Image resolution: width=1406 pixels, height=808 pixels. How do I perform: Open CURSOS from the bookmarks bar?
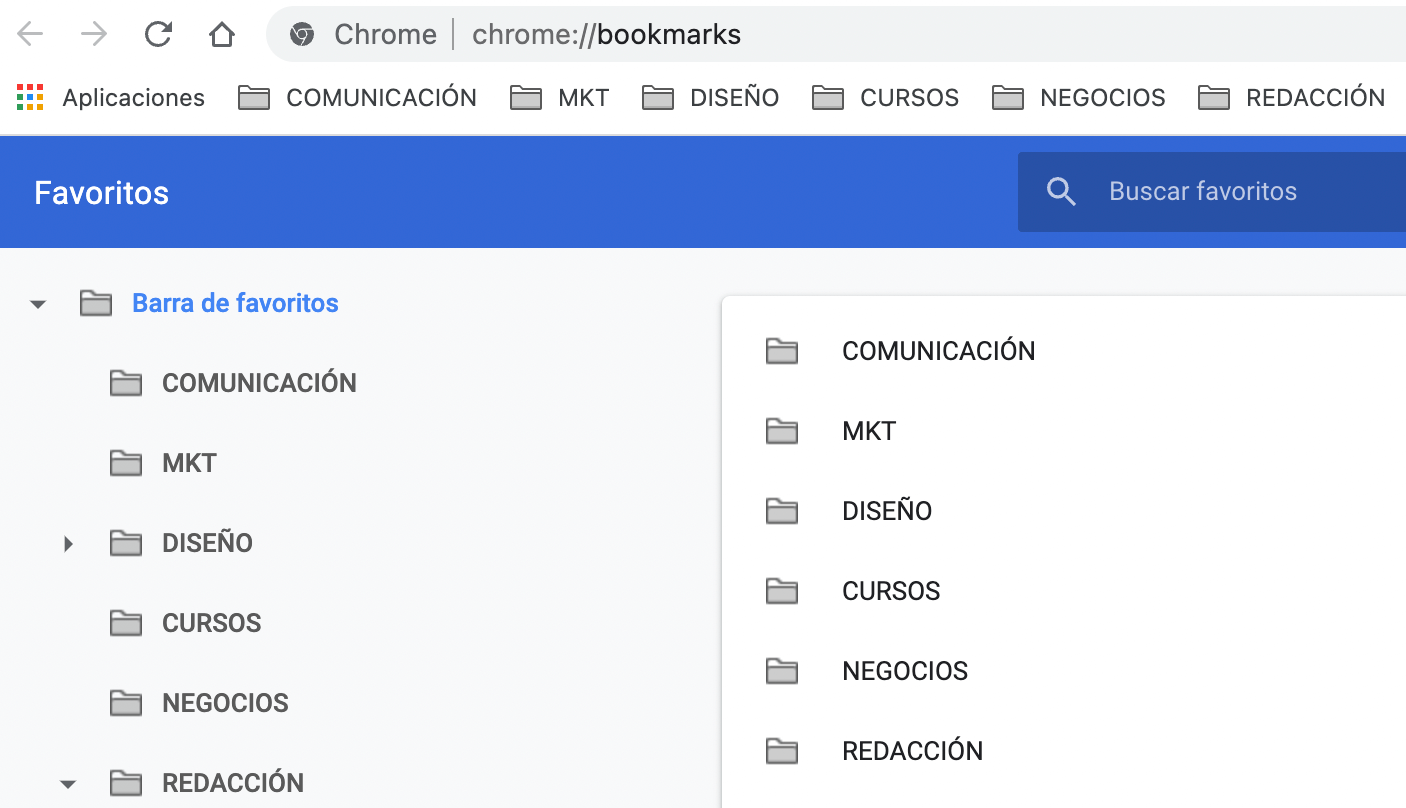pyautogui.click(x=885, y=97)
